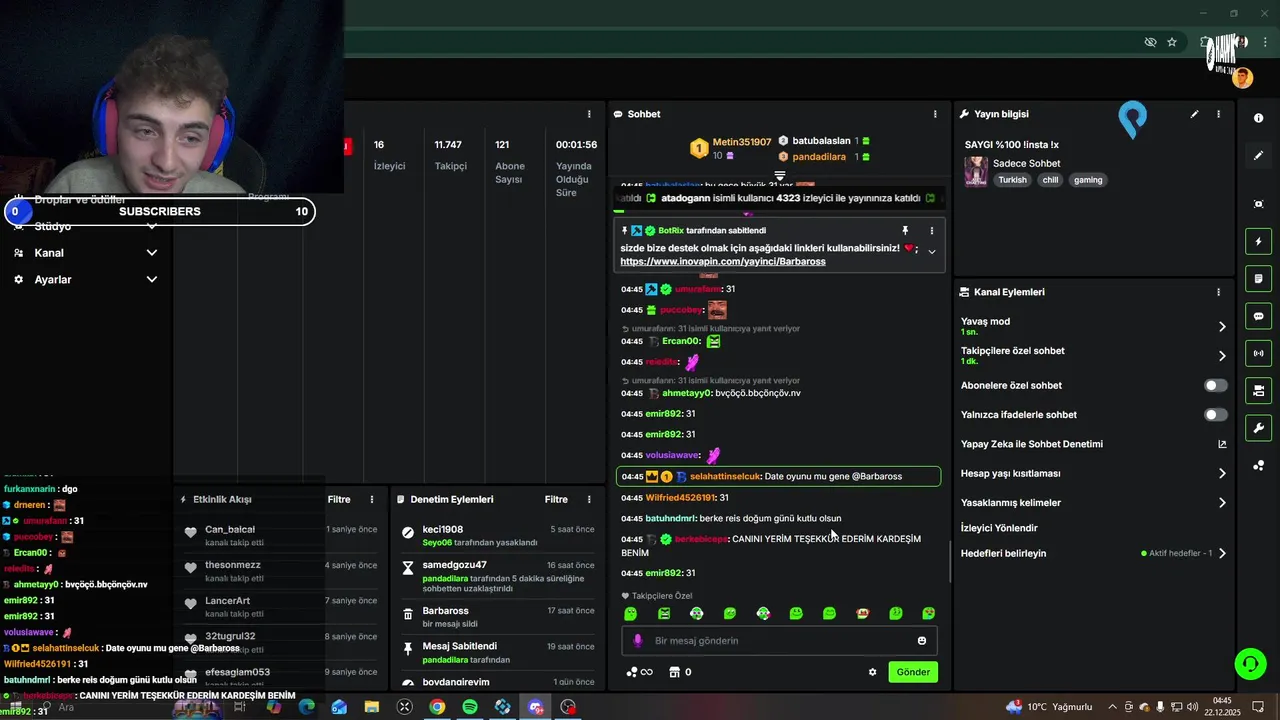1280x720 pixels.
Task: Click İzleyici Yönlendir option
Action: click(x=999, y=528)
